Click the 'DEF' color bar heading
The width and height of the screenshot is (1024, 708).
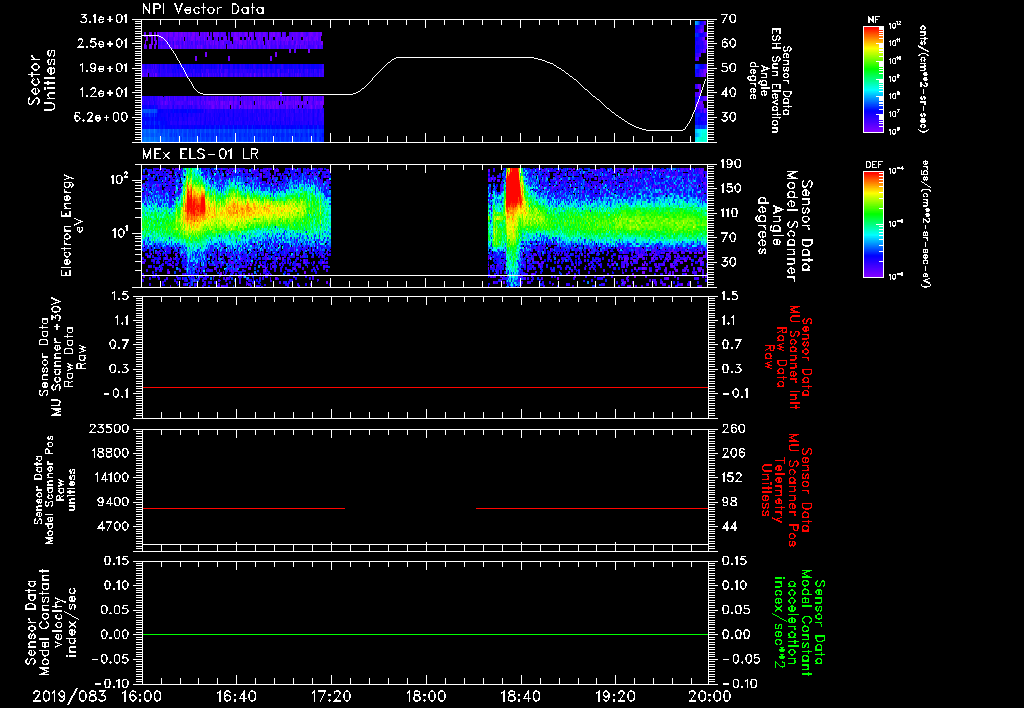coord(874,165)
